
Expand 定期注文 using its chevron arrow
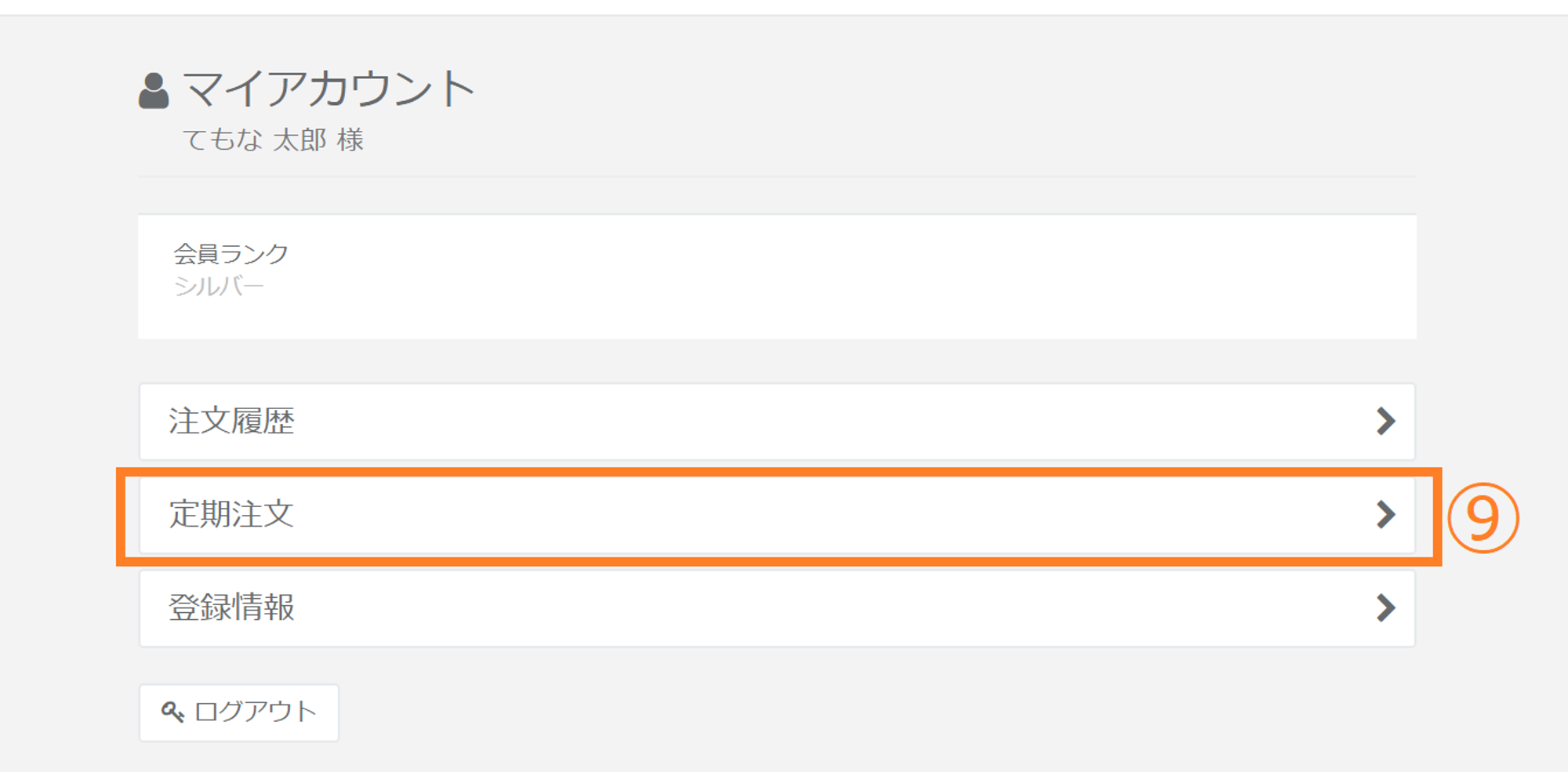(x=1385, y=515)
